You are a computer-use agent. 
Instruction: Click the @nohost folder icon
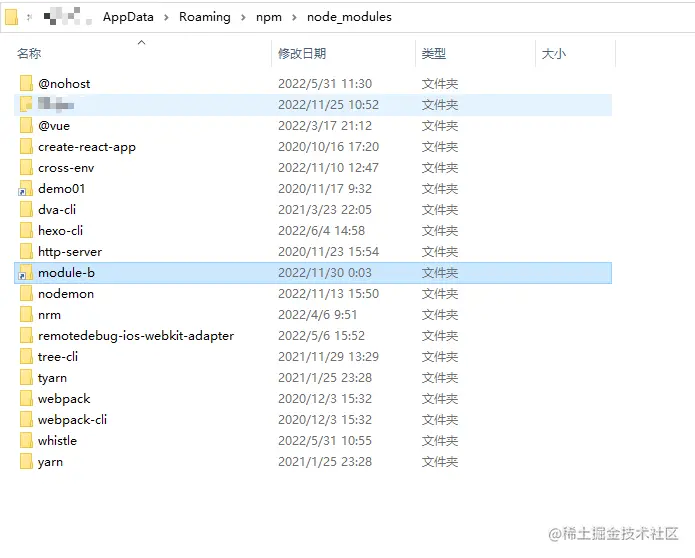point(26,83)
